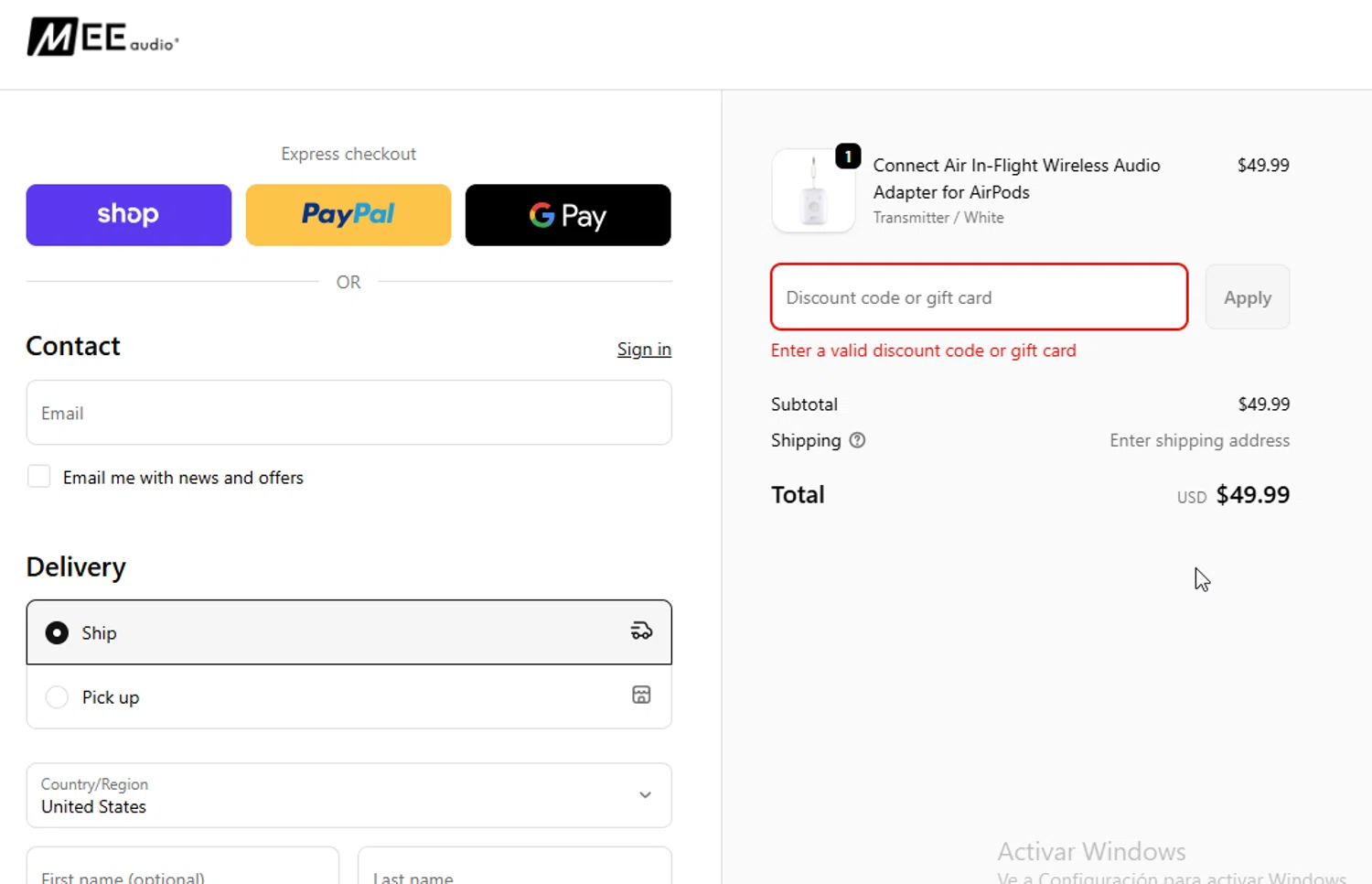Apply the discount code
Screen dimensions: 1372x884
pyautogui.click(x=1248, y=297)
